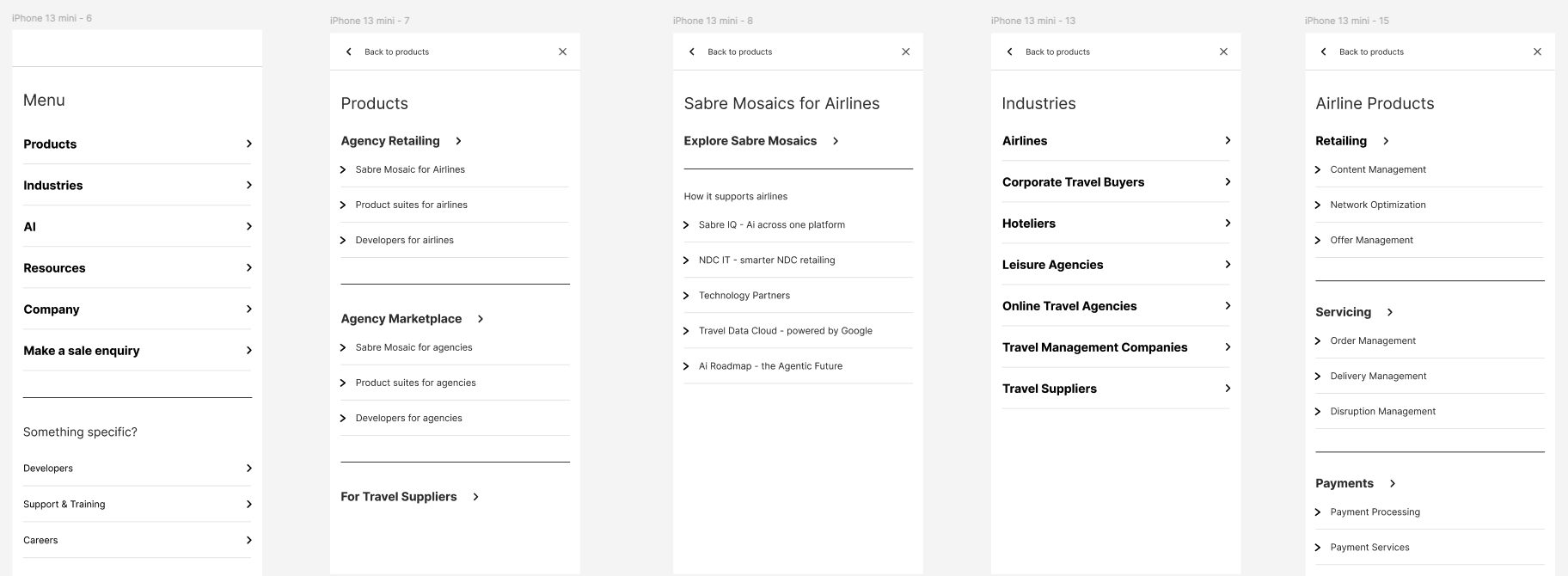Click the back arrow in iPhone 13 mini - 7 frame

348,52
